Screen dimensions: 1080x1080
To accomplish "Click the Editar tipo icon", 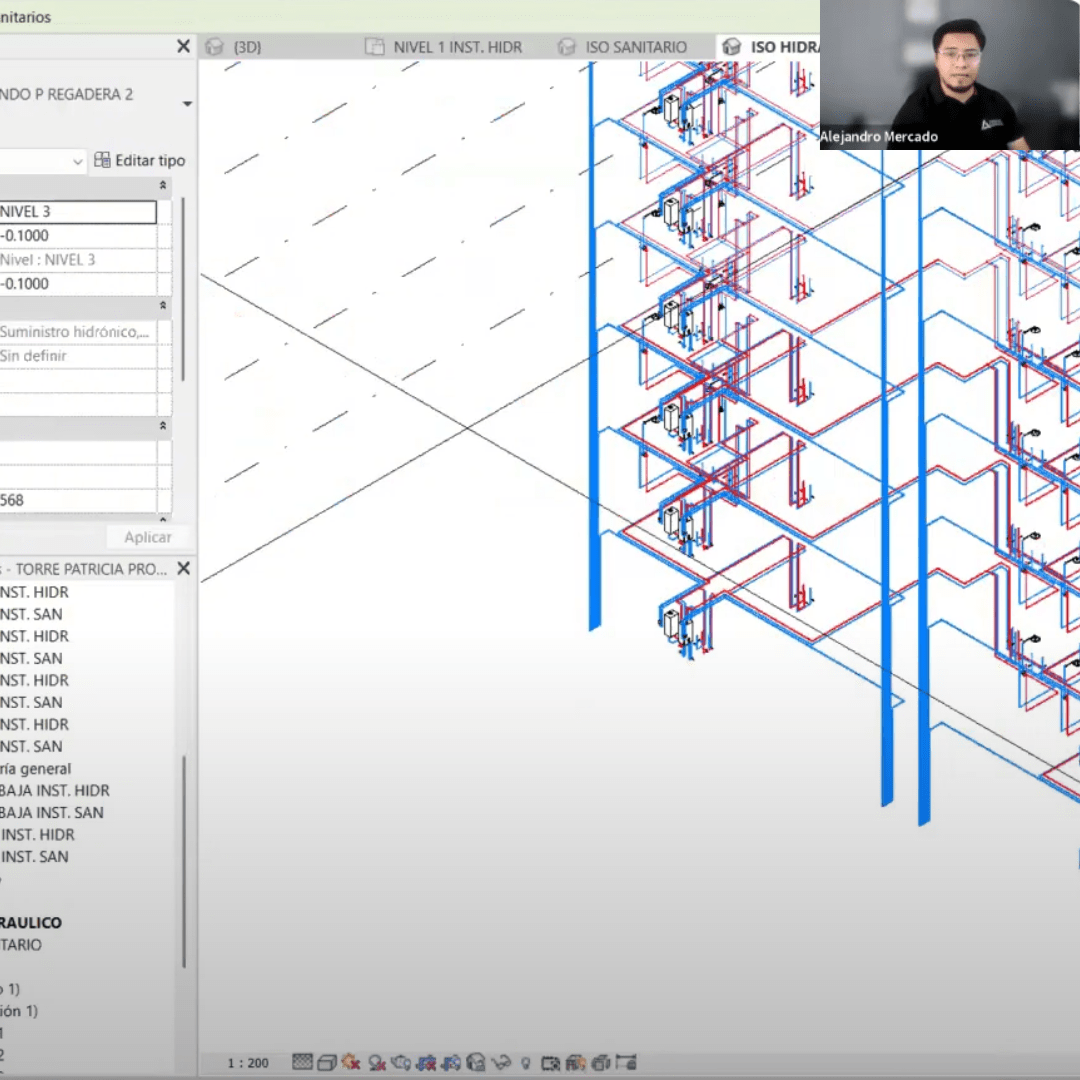I will [102, 160].
